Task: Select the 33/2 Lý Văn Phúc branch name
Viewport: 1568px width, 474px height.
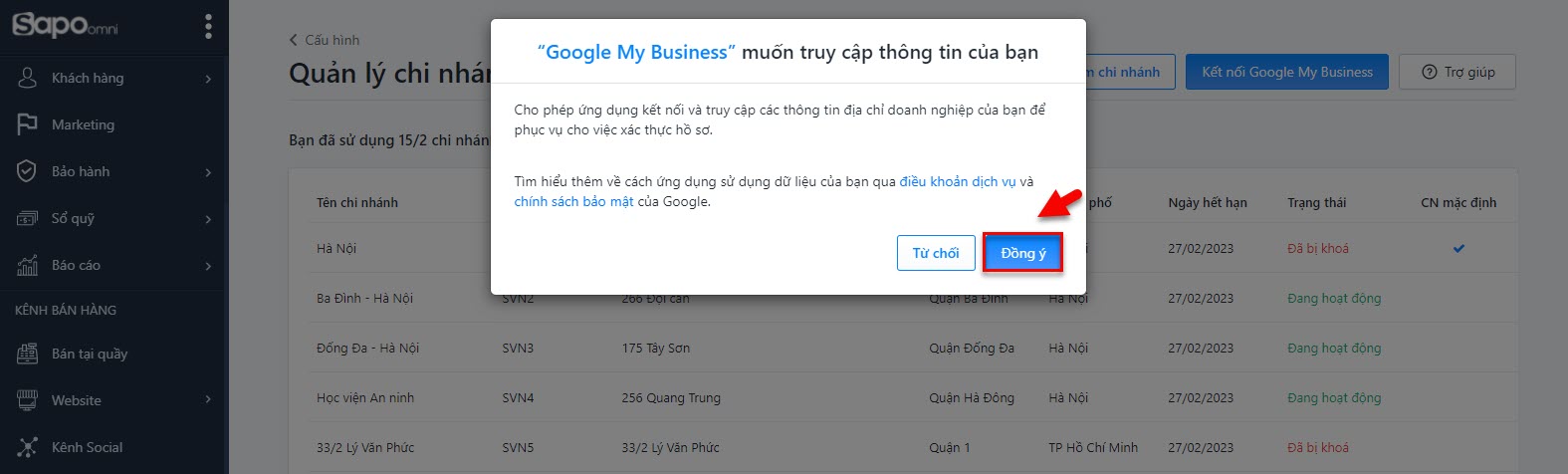Action: click(x=365, y=447)
